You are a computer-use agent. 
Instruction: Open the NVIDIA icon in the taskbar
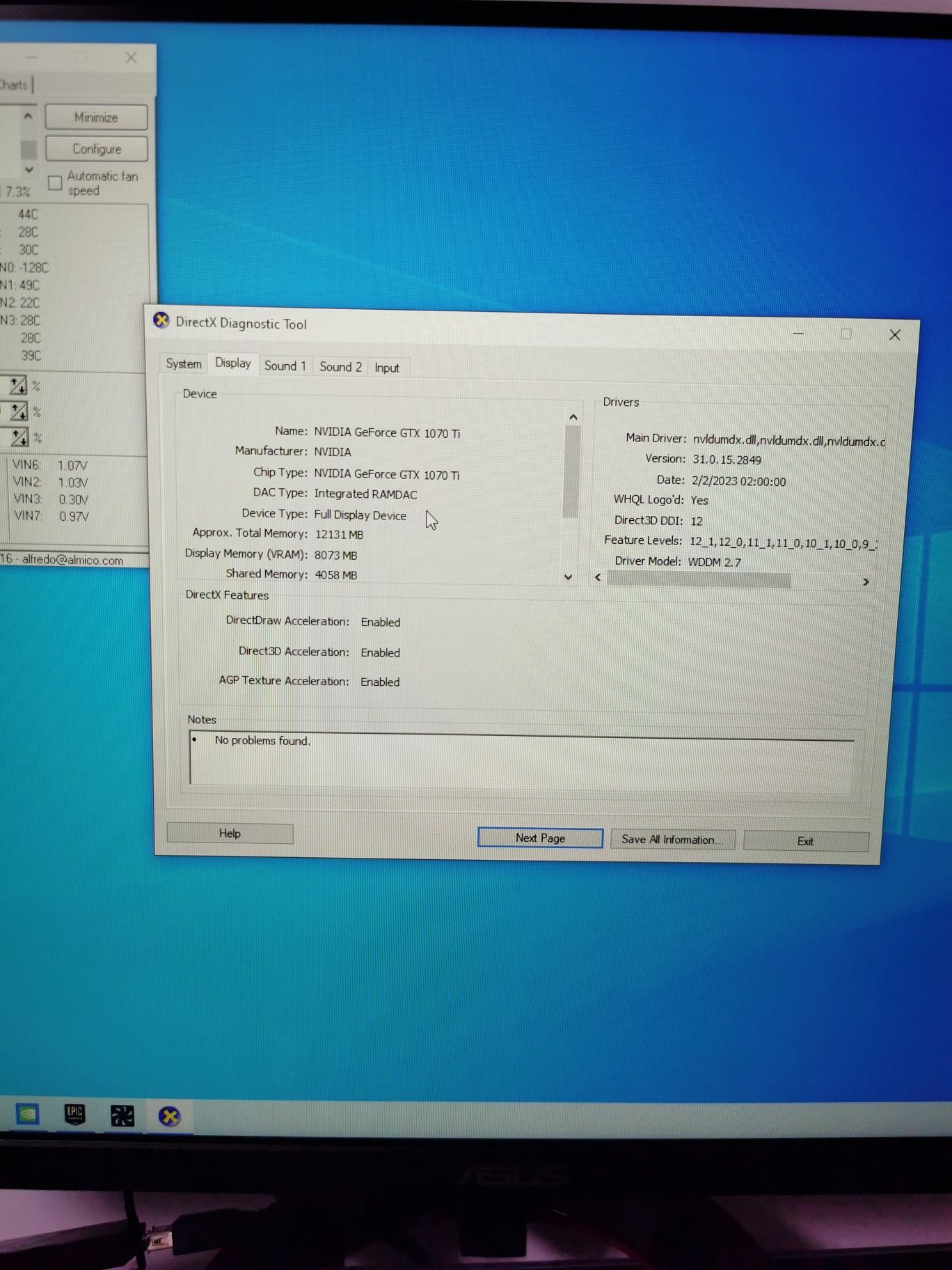point(28,1115)
